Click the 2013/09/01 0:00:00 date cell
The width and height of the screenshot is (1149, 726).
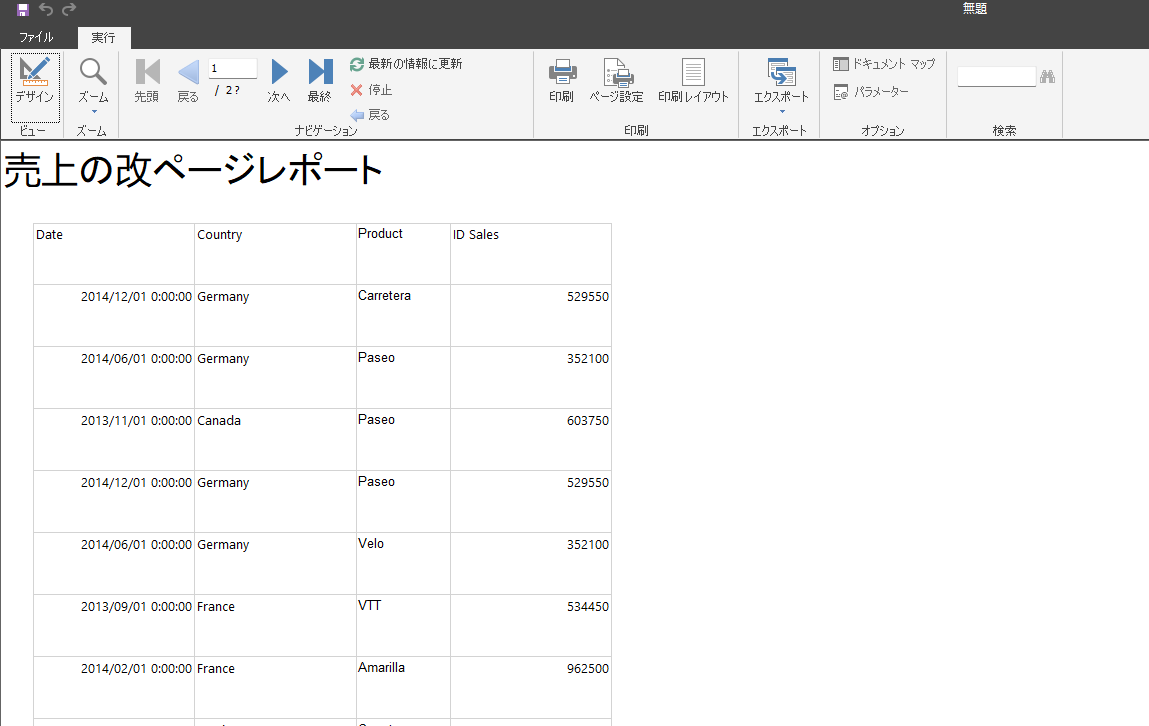click(x=114, y=625)
